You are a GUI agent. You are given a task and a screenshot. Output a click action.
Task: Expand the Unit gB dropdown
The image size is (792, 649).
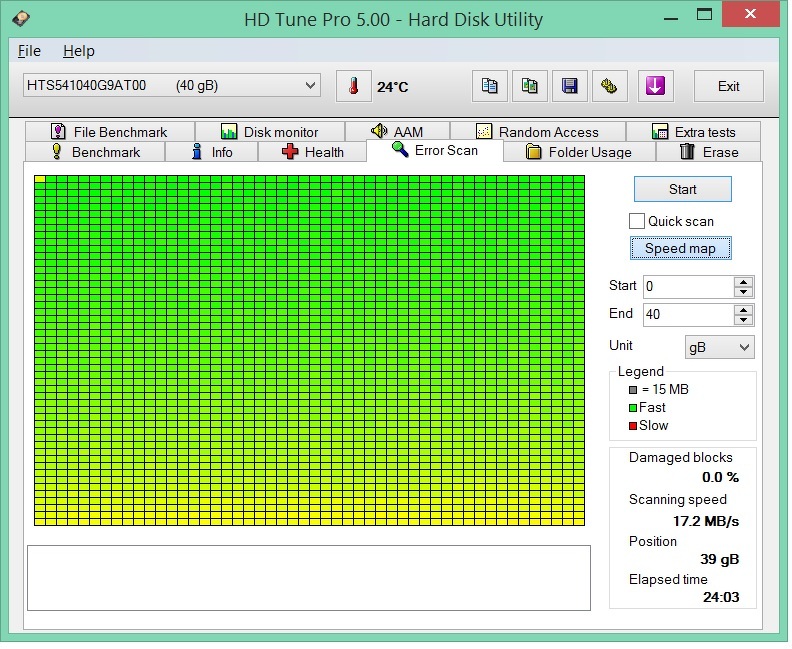pyautogui.click(x=719, y=347)
